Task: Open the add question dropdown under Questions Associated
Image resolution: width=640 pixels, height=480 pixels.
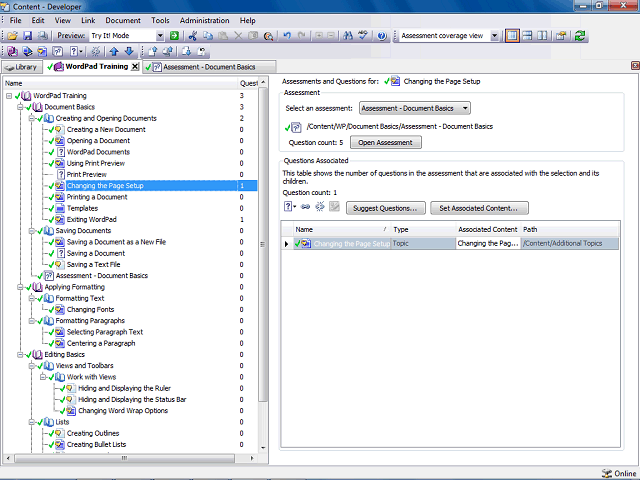Action: point(290,207)
